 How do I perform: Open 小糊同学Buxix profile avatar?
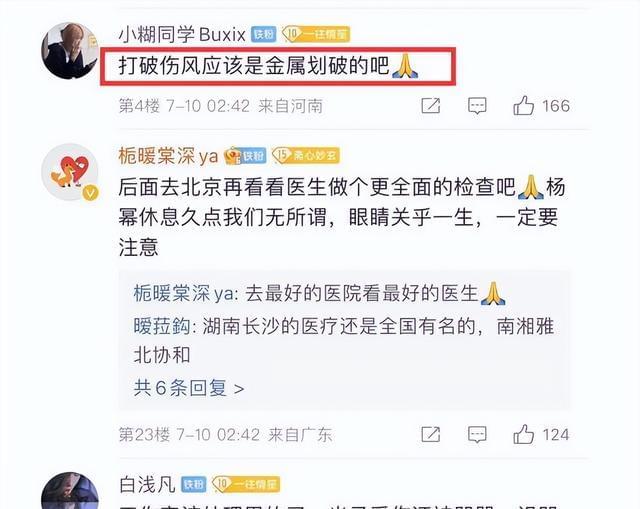click(70, 50)
